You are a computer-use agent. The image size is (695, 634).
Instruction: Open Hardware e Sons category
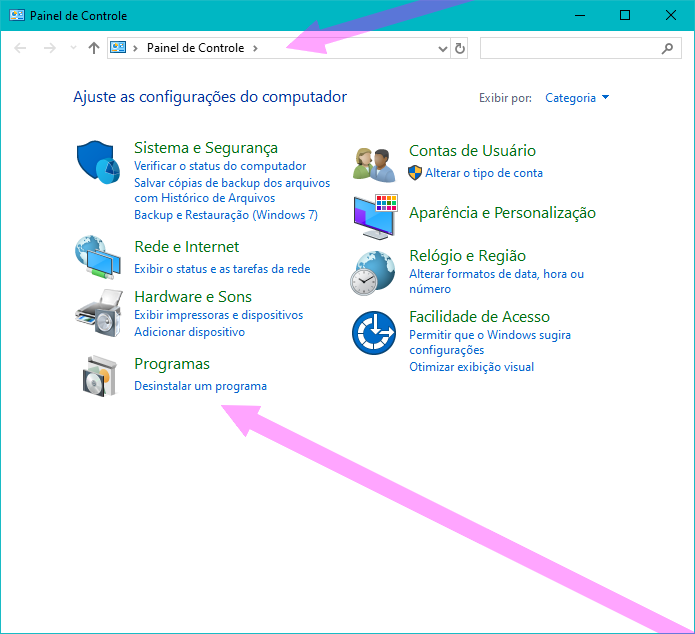(x=193, y=297)
